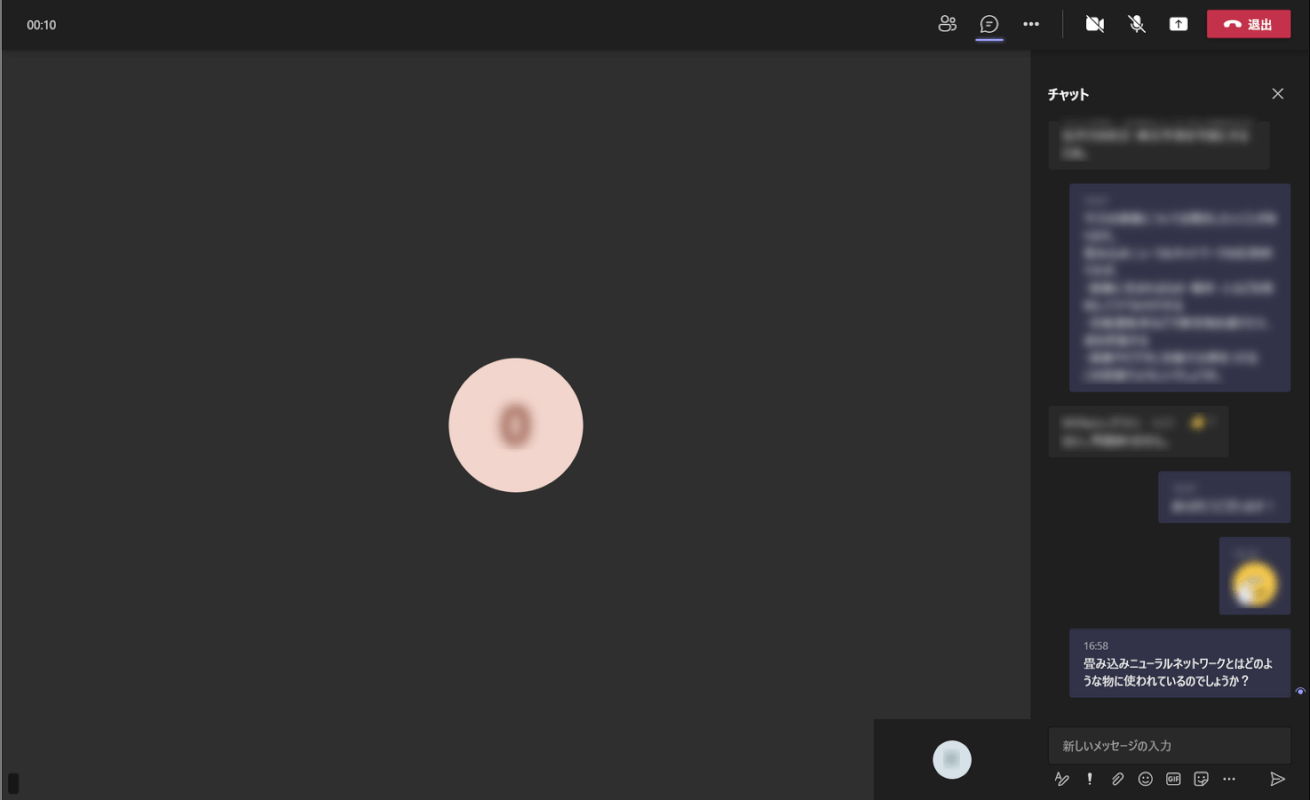Select the 16:58 message about 畳み込みニューラルネットワーク
1310x800 pixels.
pyautogui.click(x=1180, y=663)
